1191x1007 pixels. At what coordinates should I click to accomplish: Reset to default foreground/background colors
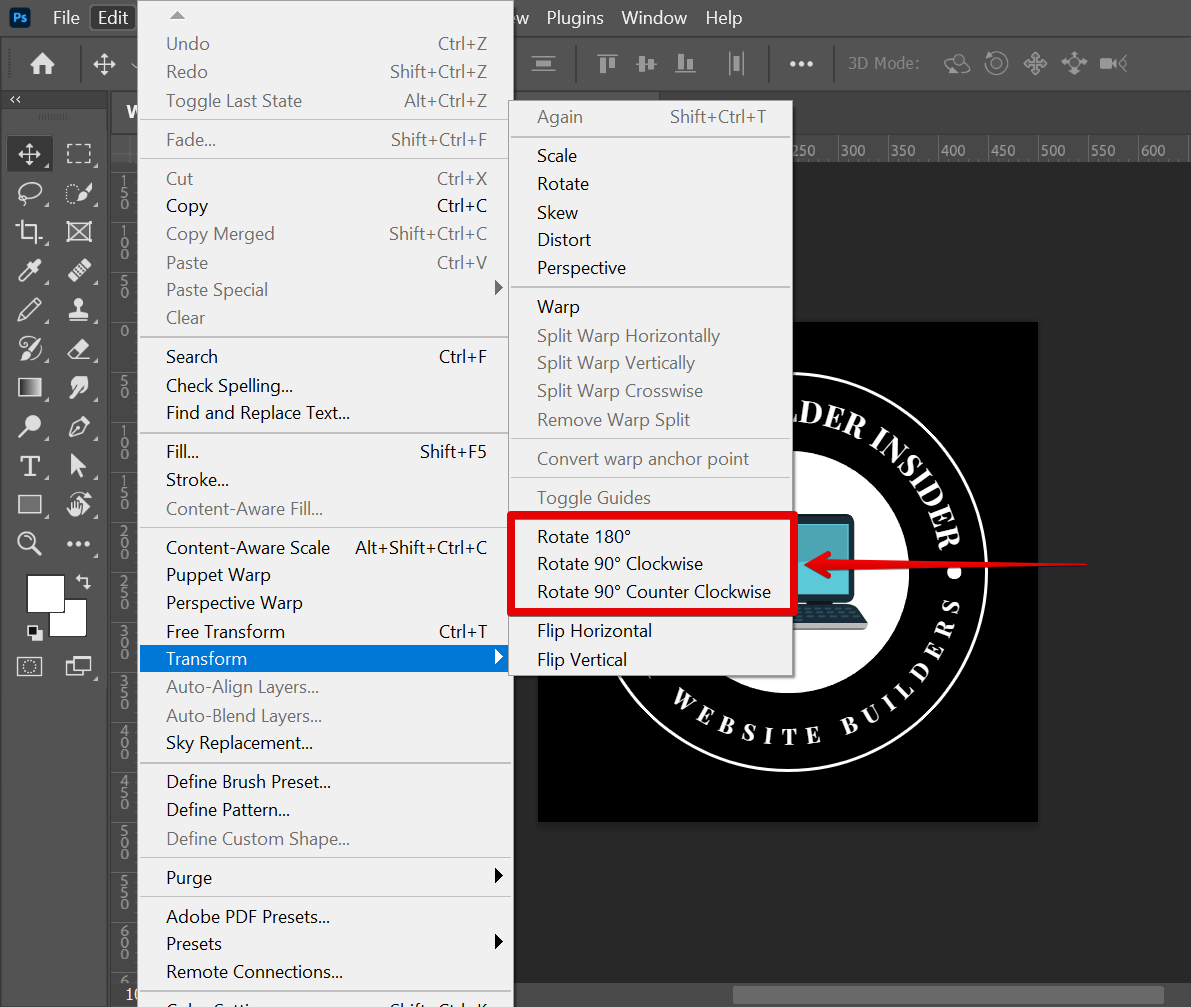click(35, 631)
